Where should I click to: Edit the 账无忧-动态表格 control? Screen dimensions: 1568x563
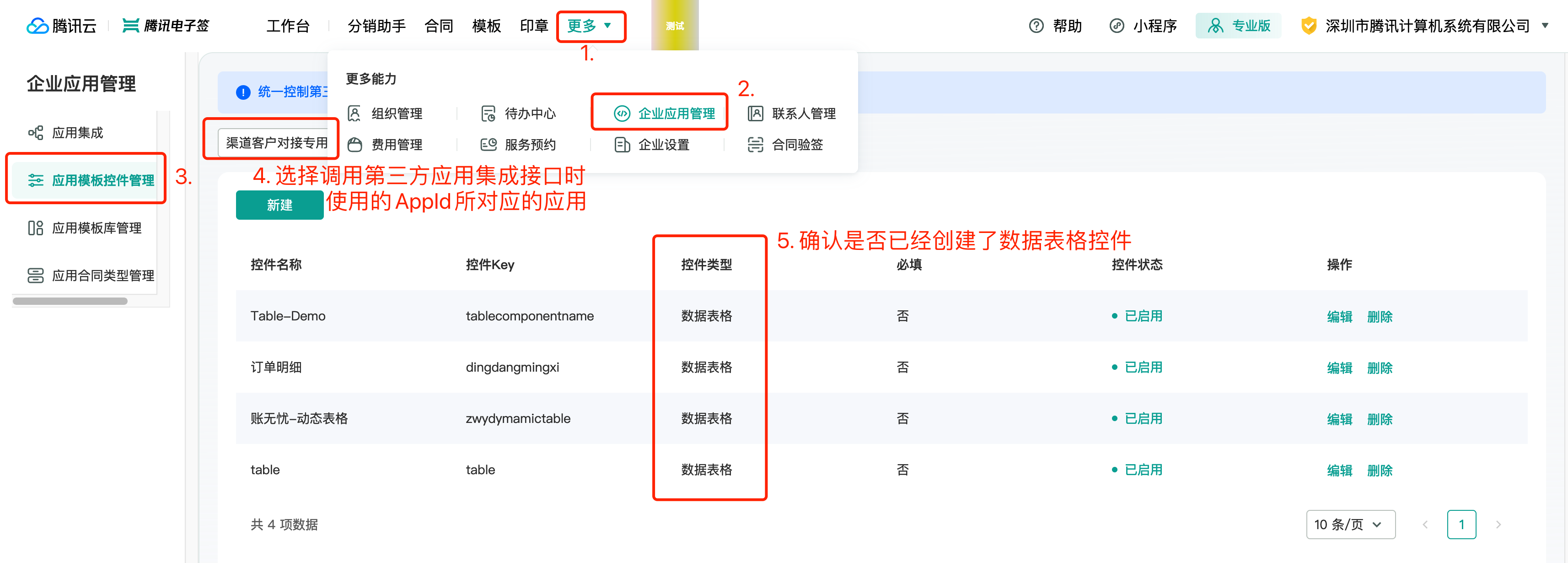click(x=1339, y=419)
